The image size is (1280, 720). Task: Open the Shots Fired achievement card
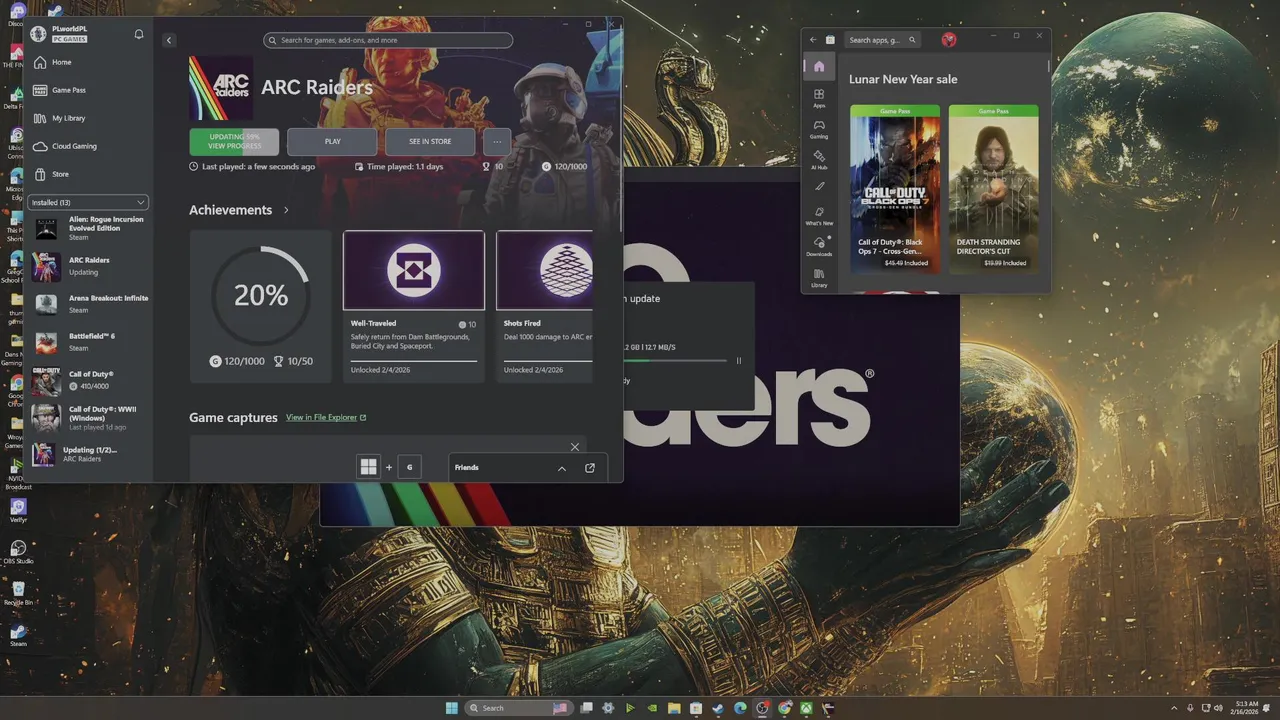(545, 306)
